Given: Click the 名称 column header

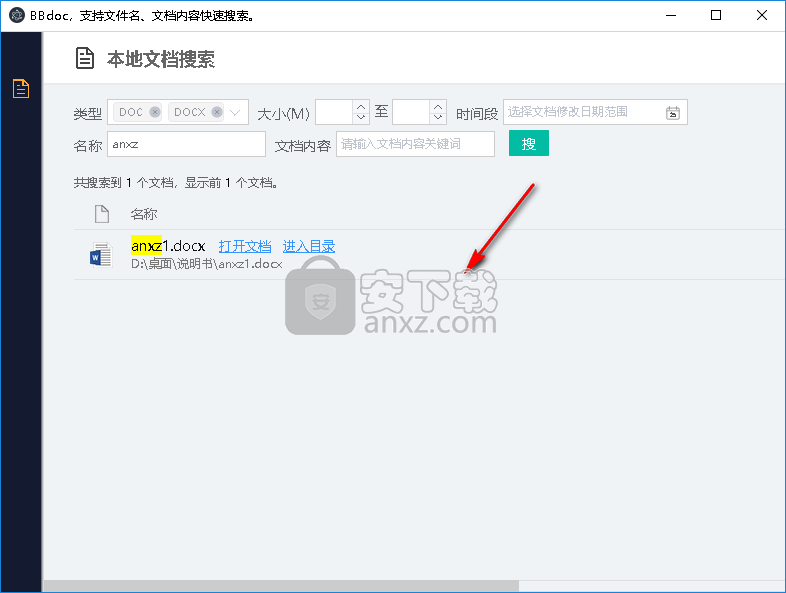Looking at the screenshot, I should tap(143, 214).
